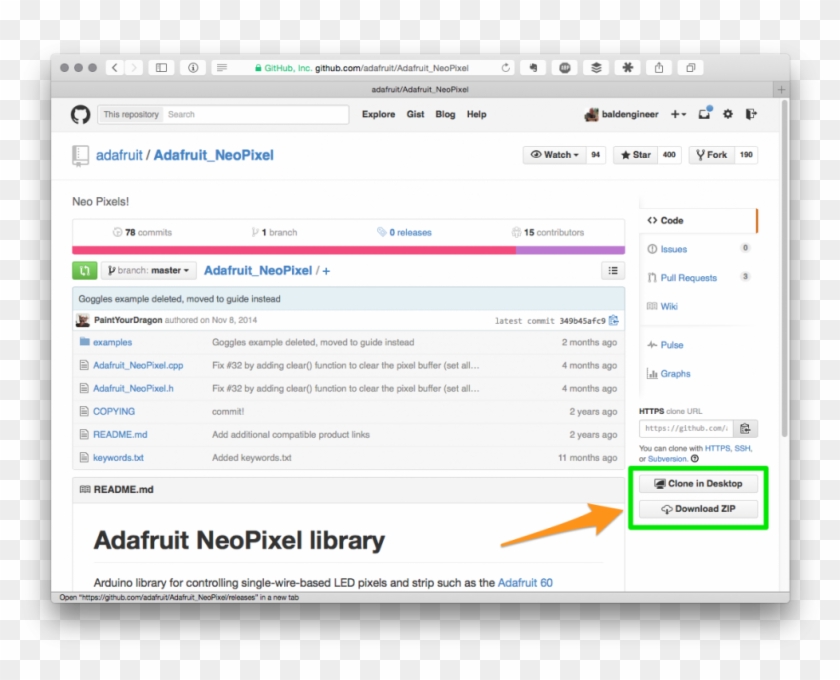Open the Explore menu
The image size is (840, 680).
[378, 114]
